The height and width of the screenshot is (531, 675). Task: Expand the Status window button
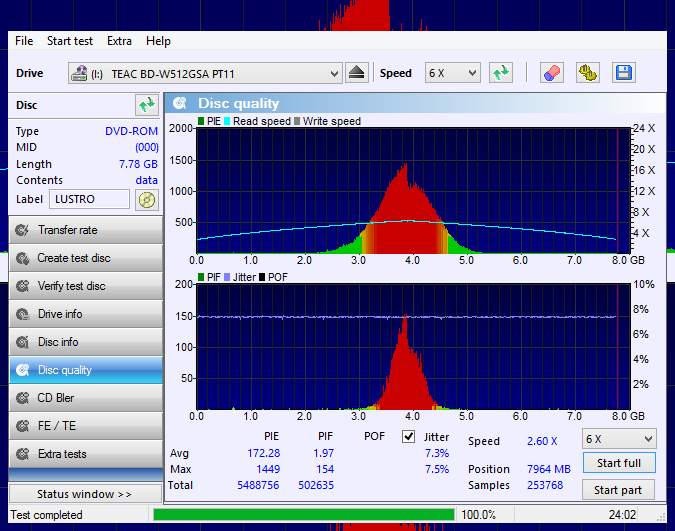(x=85, y=494)
